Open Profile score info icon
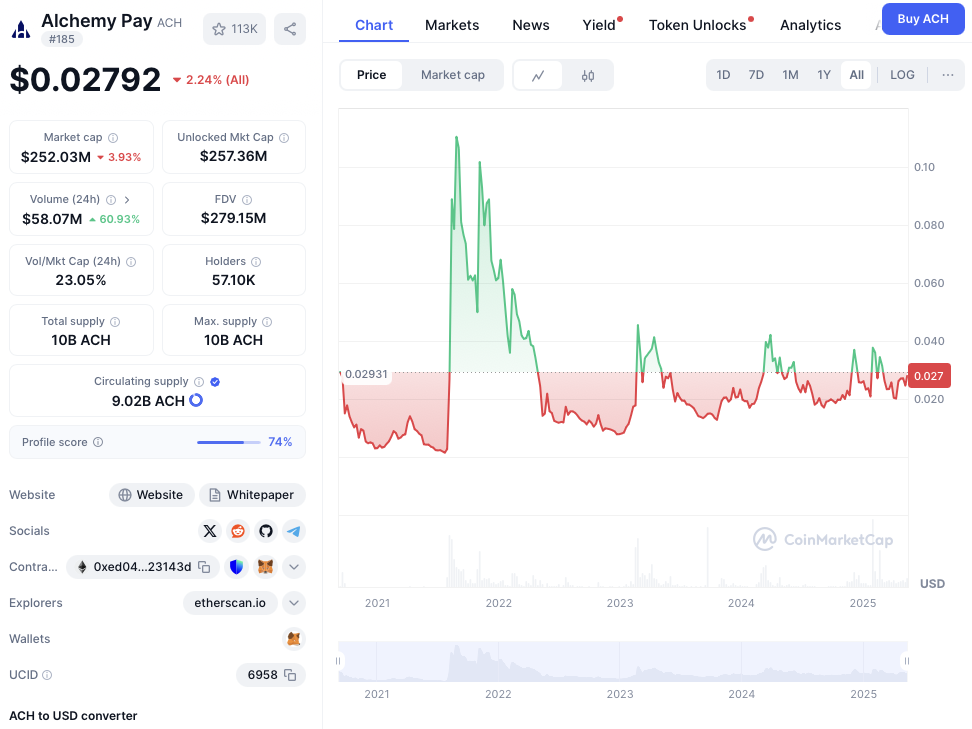 tap(98, 442)
